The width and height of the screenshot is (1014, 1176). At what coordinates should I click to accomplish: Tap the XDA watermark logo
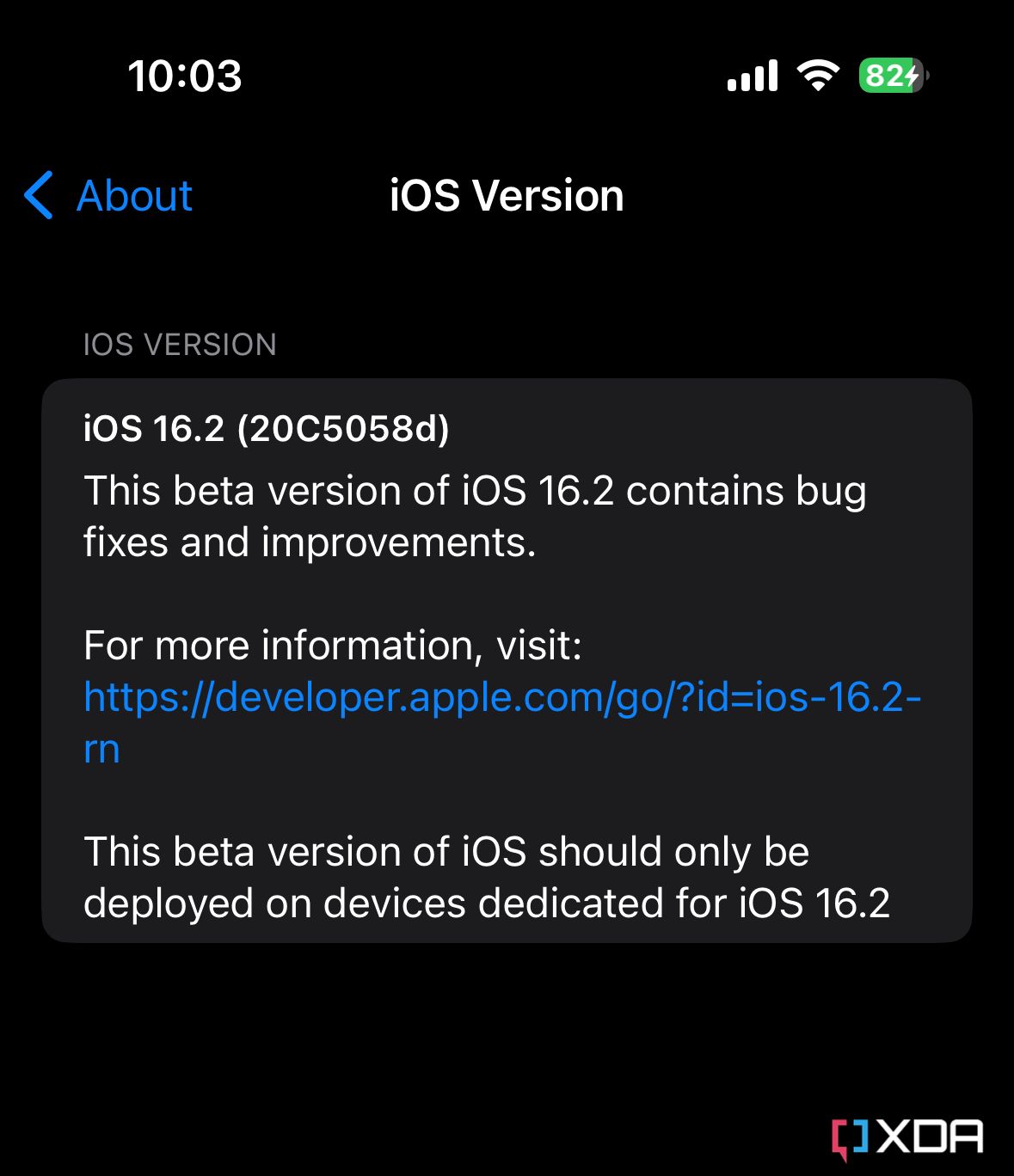907,1138
